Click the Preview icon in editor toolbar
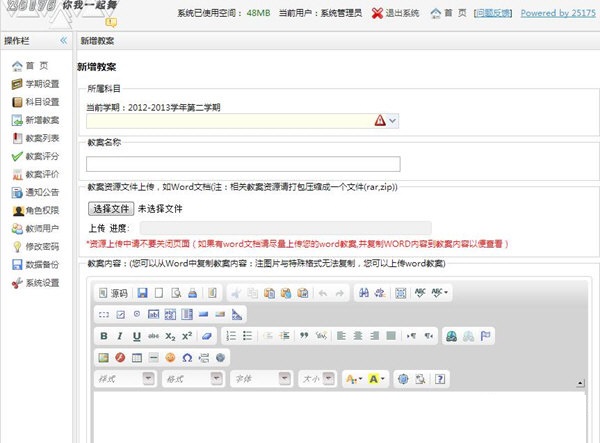Screen dimensions: 600x443 176,293
